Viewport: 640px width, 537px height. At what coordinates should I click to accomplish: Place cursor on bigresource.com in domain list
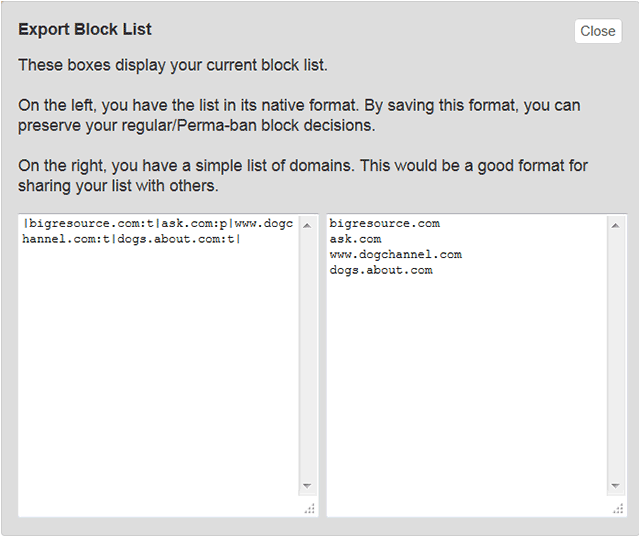(384, 224)
